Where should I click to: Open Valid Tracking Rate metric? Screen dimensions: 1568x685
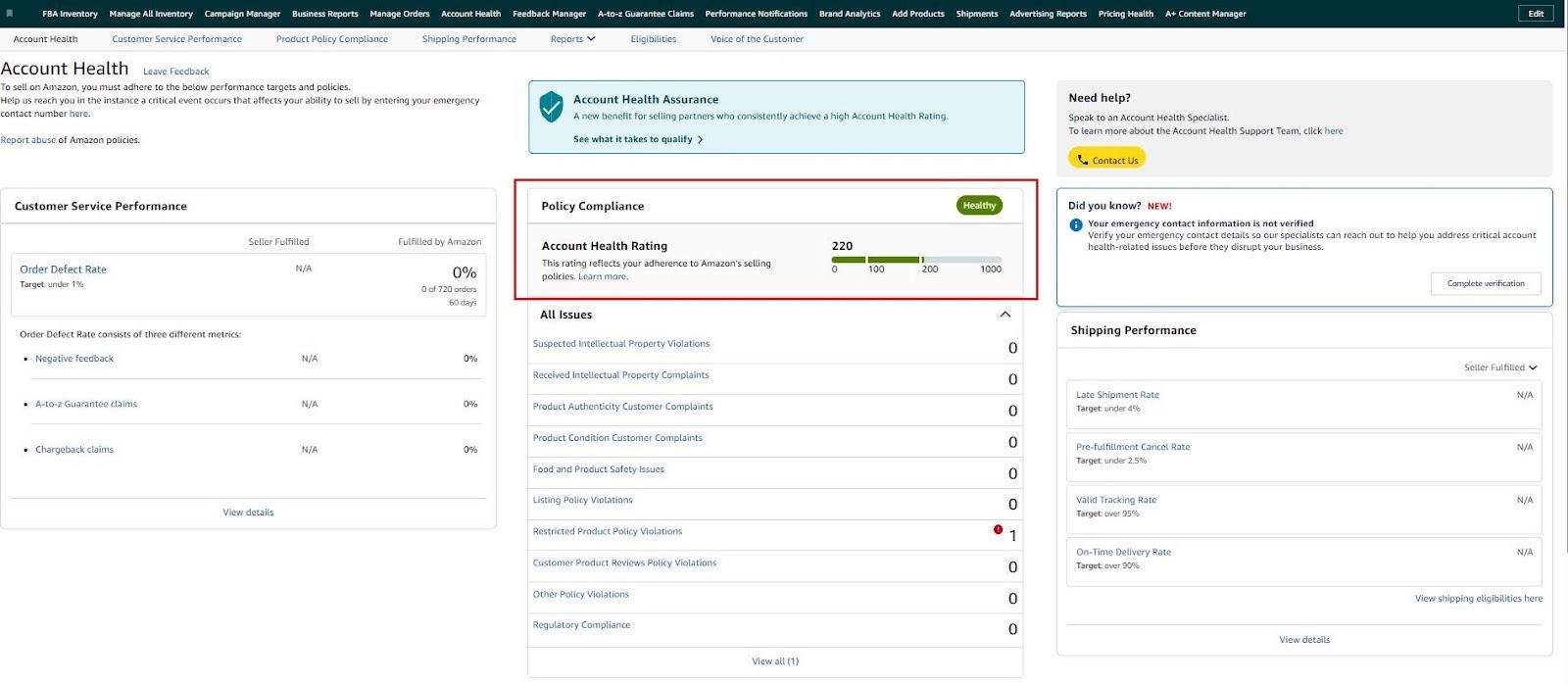[x=1116, y=500]
